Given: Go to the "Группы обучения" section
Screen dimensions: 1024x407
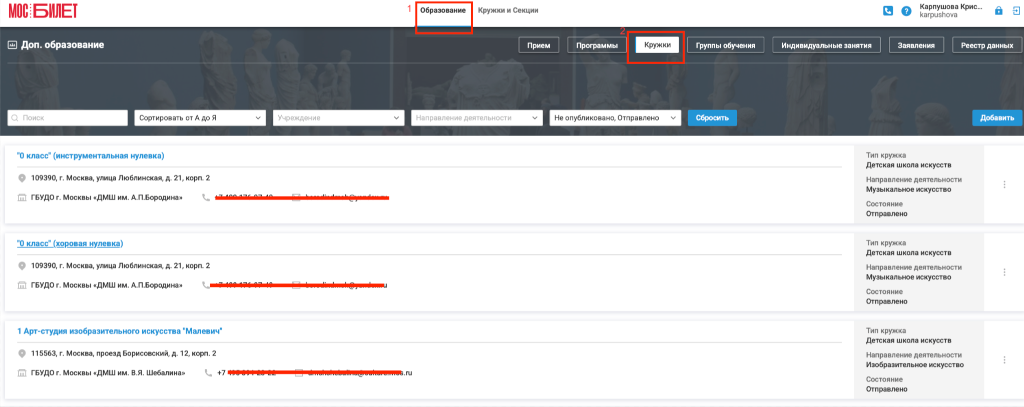Looking at the screenshot, I should point(725,45).
